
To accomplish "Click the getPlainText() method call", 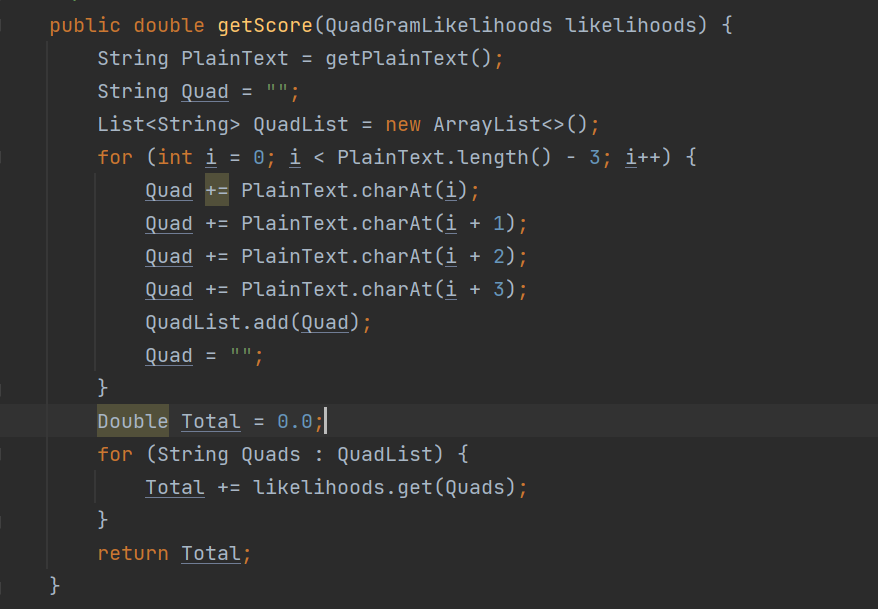I will tap(408, 59).
